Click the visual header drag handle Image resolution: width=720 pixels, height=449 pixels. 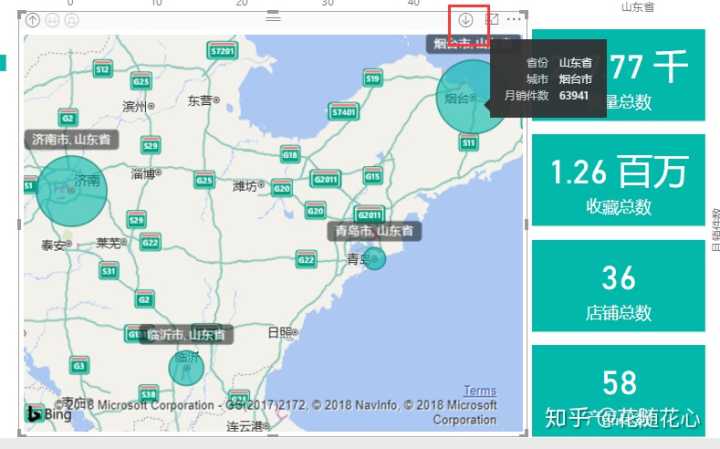pyautogui.click(x=273, y=18)
